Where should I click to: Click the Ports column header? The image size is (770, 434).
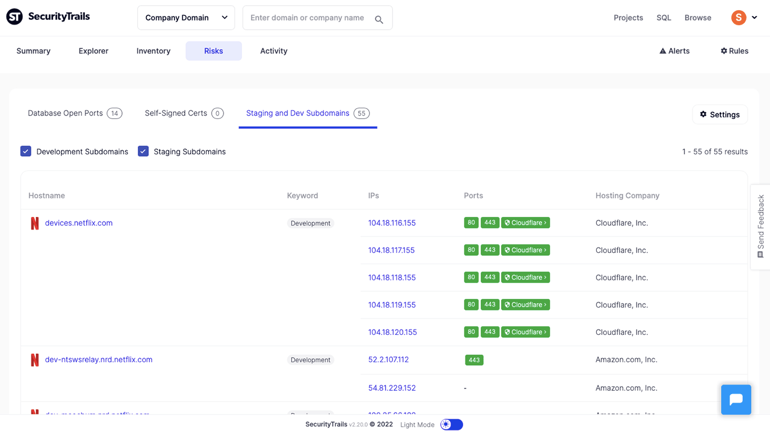click(473, 195)
